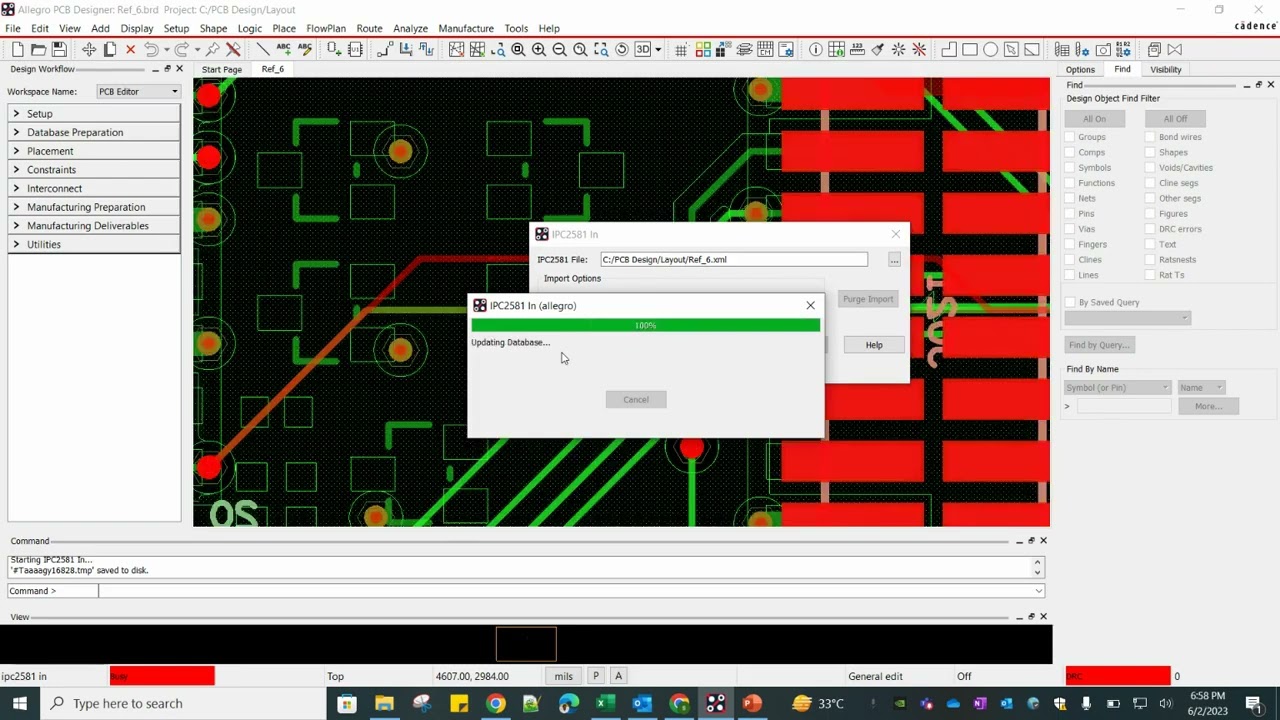Expand the Setup workflow section
Screen dimensions: 1280x720
coord(94,114)
